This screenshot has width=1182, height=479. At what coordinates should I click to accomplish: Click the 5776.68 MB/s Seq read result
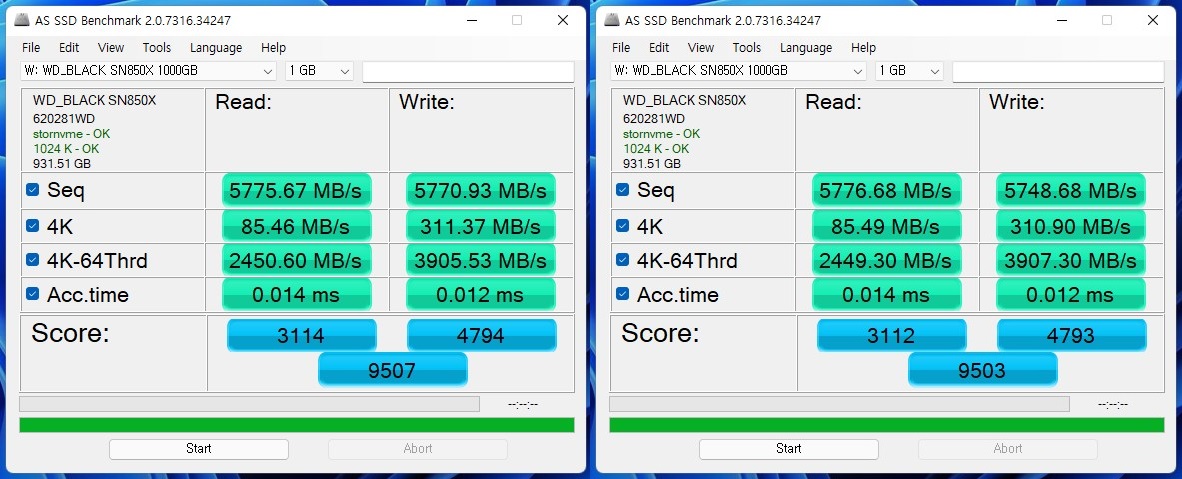[886, 190]
